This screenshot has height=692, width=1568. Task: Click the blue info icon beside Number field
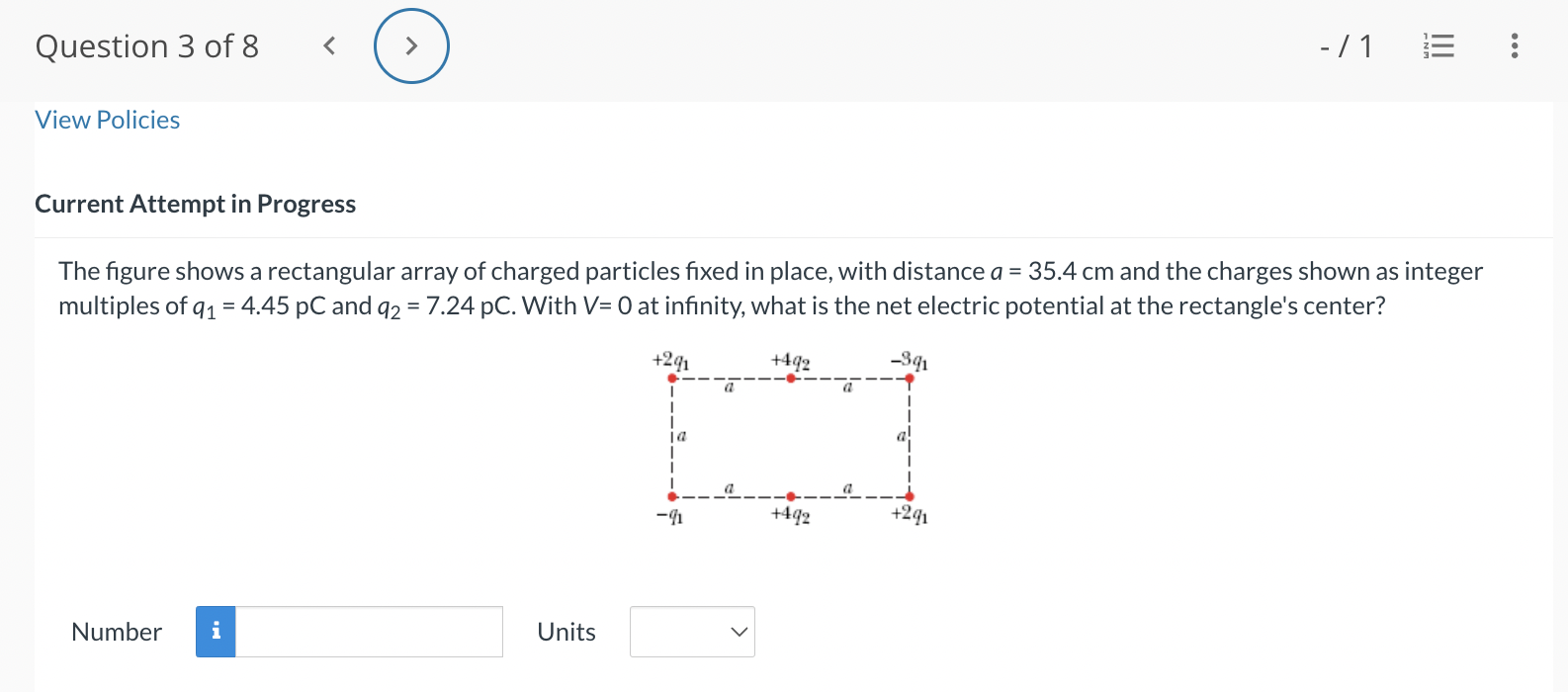point(216,632)
